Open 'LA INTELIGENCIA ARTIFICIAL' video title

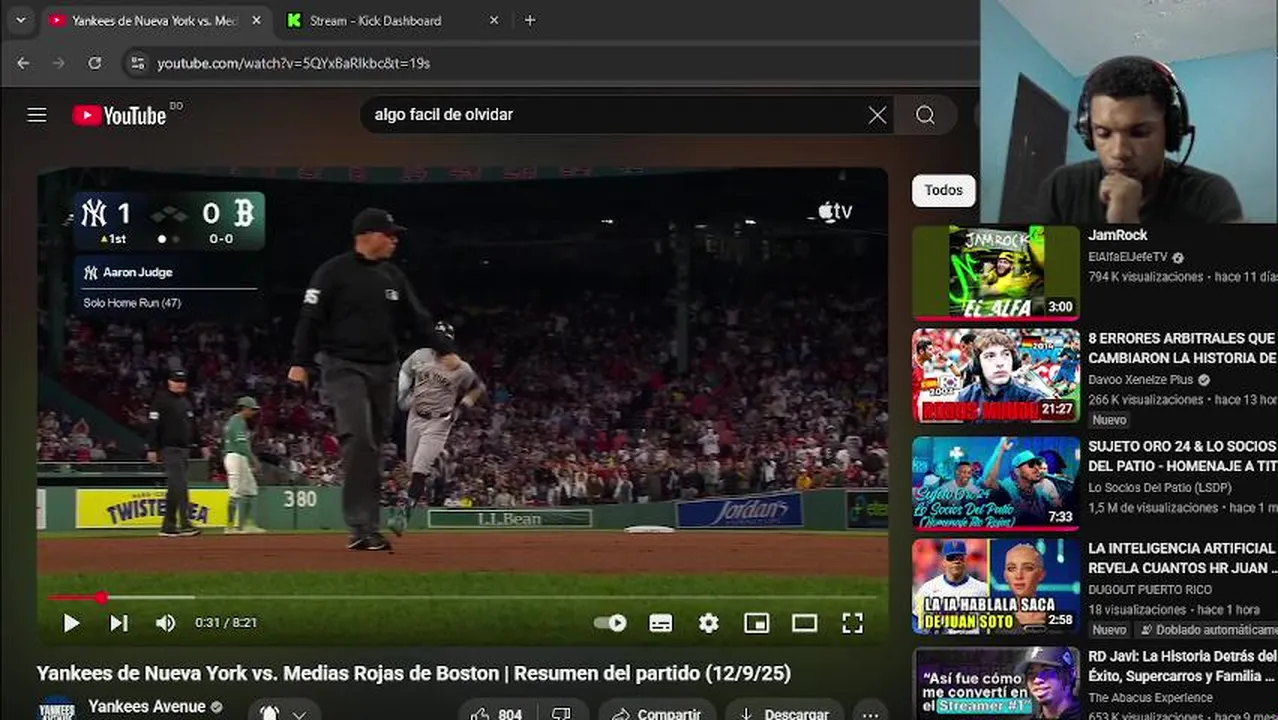tap(1182, 558)
